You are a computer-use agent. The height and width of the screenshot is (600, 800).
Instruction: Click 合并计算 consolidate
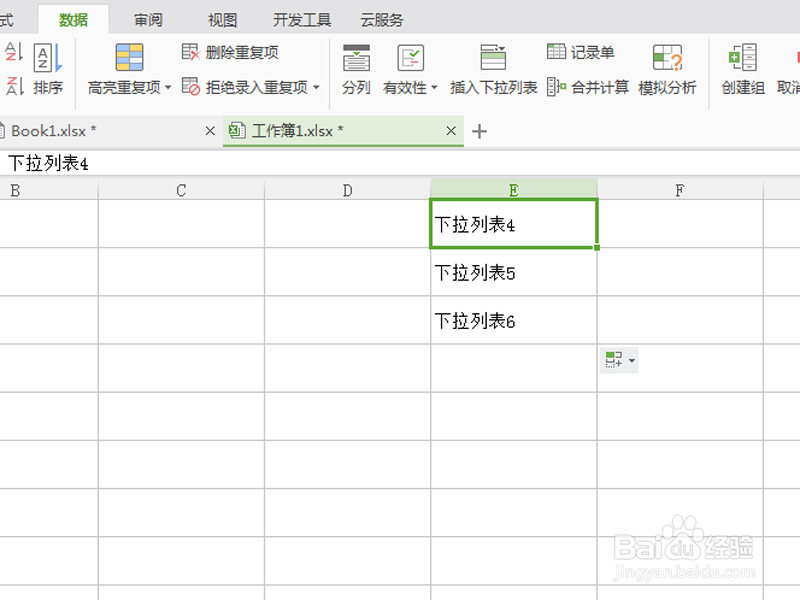tap(587, 87)
